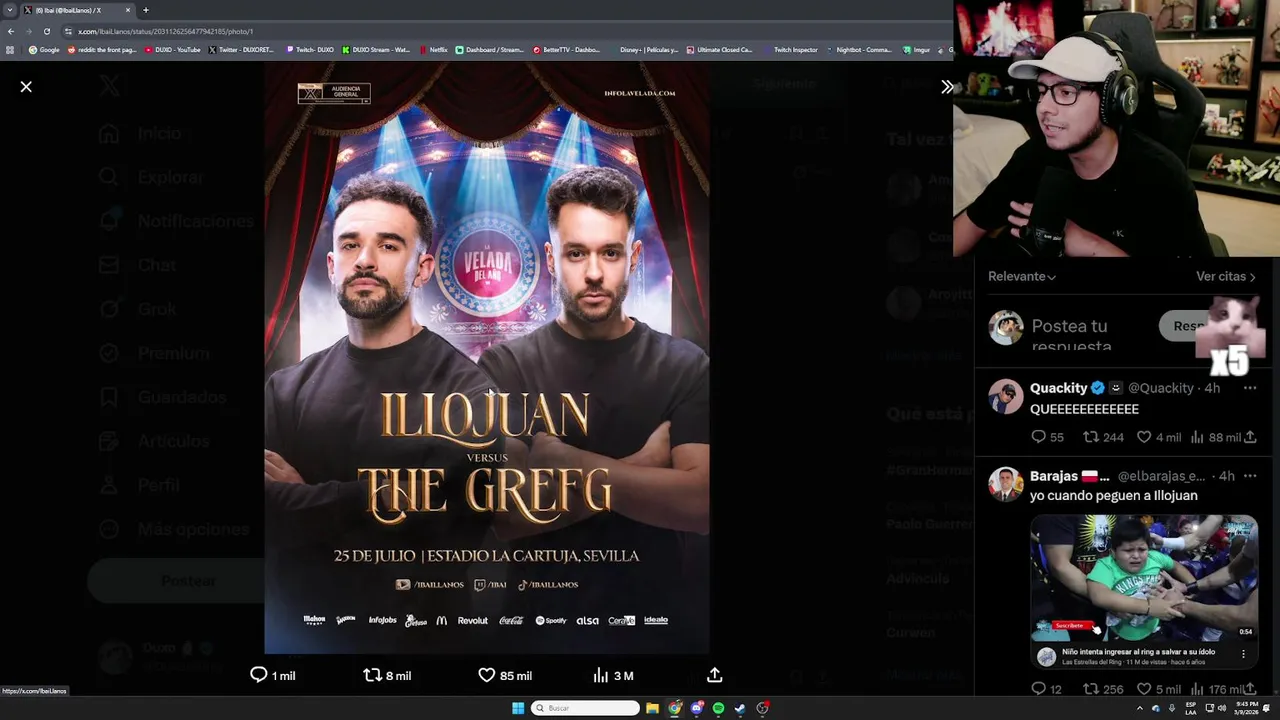The width and height of the screenshot is (1280, 720).
Task: Click the taskbar Buscar search box
Action: (x=585, y=708)
